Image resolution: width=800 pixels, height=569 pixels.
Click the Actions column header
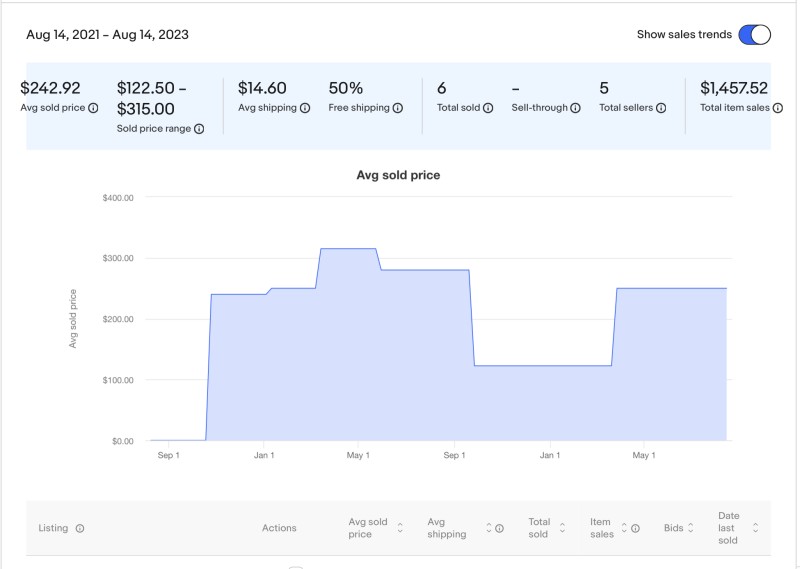click(279, 528)
